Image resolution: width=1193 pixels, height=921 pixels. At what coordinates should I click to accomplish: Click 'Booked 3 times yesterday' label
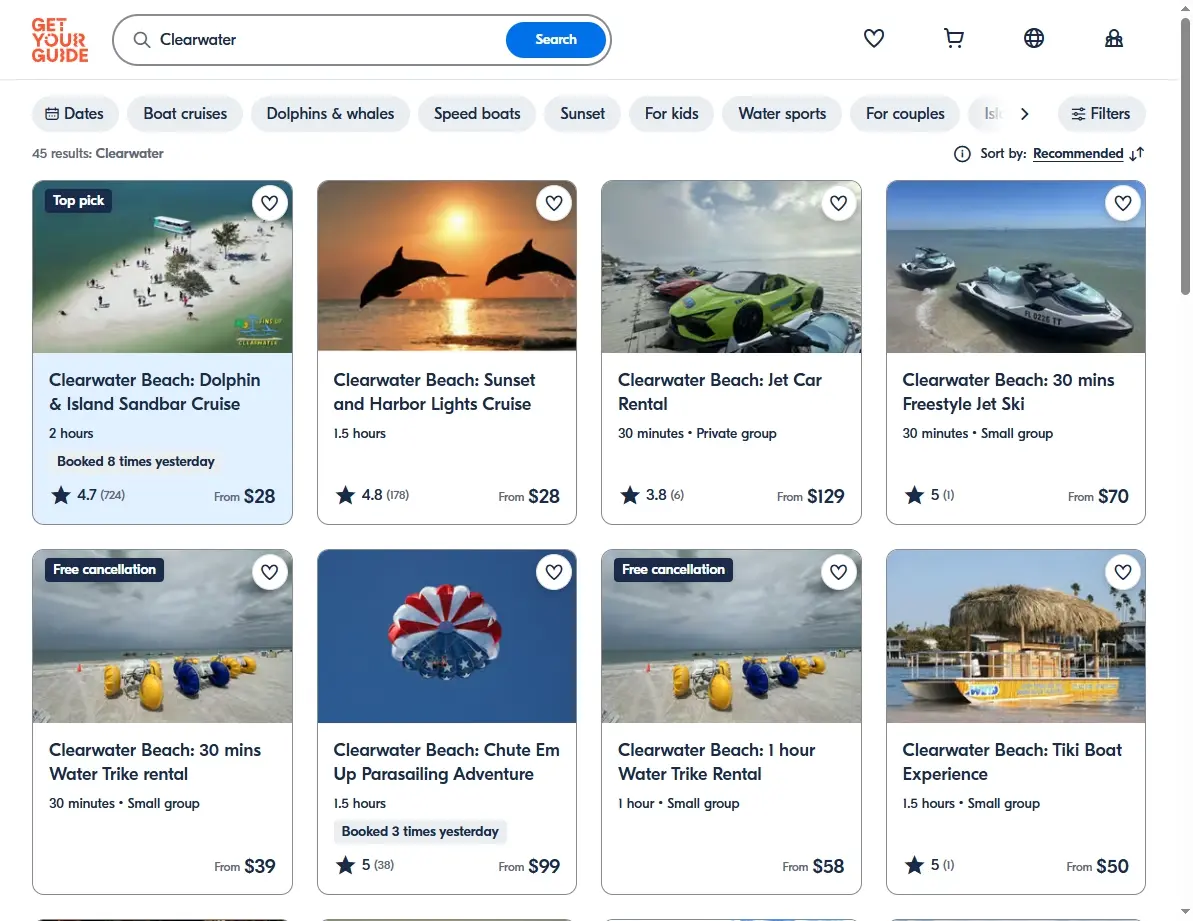pos(420,831)
